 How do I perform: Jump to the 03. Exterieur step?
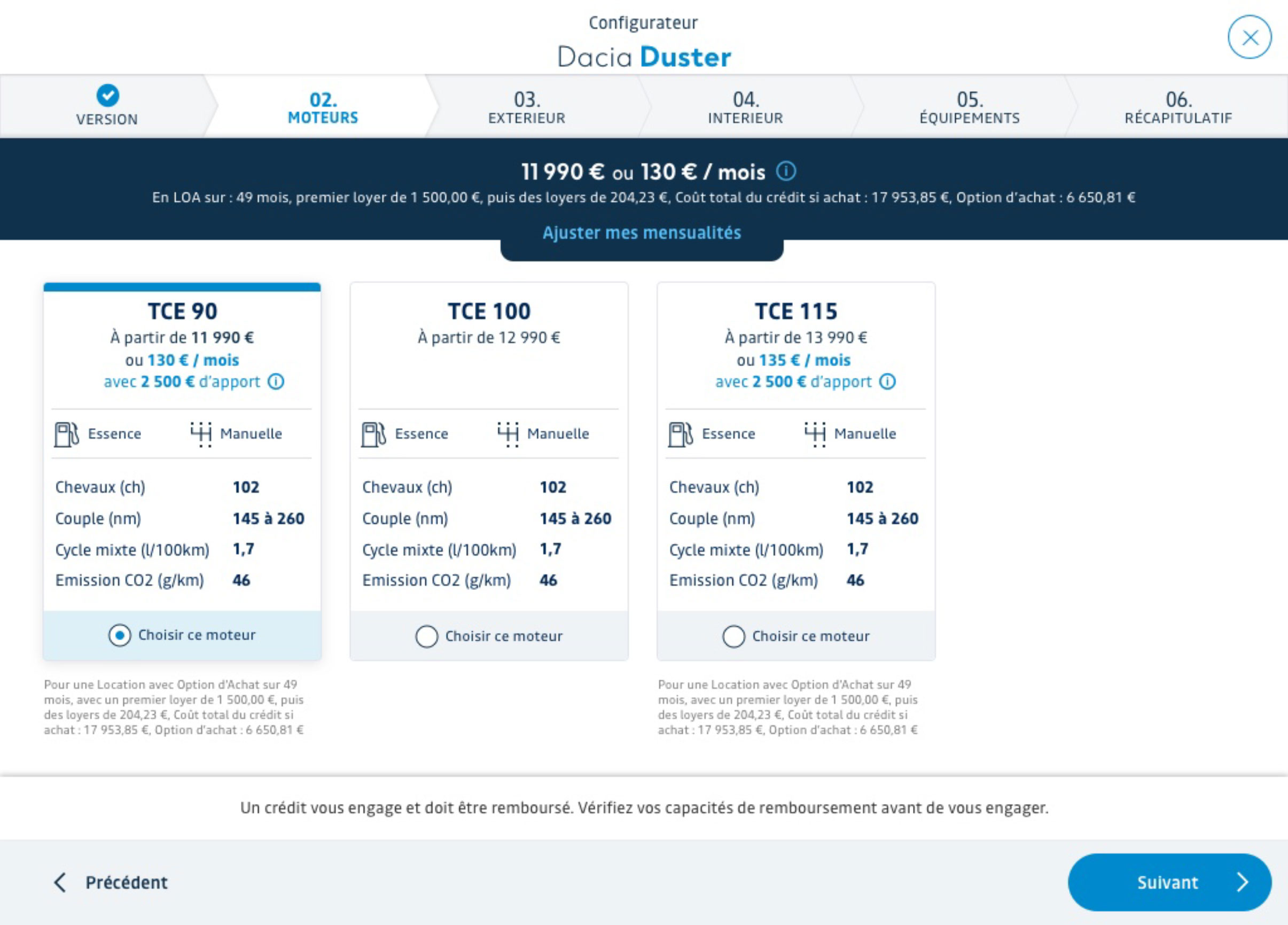tap(527, 106)
